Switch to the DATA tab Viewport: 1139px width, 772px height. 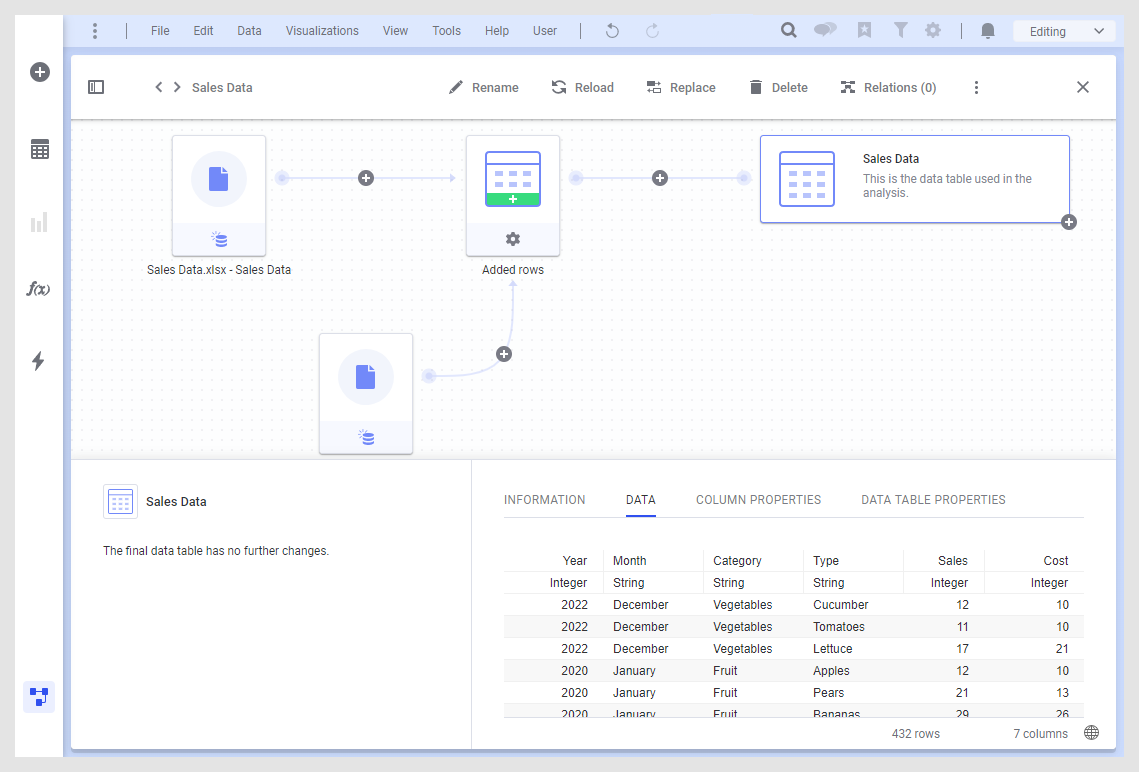click(x=641, y=500)
